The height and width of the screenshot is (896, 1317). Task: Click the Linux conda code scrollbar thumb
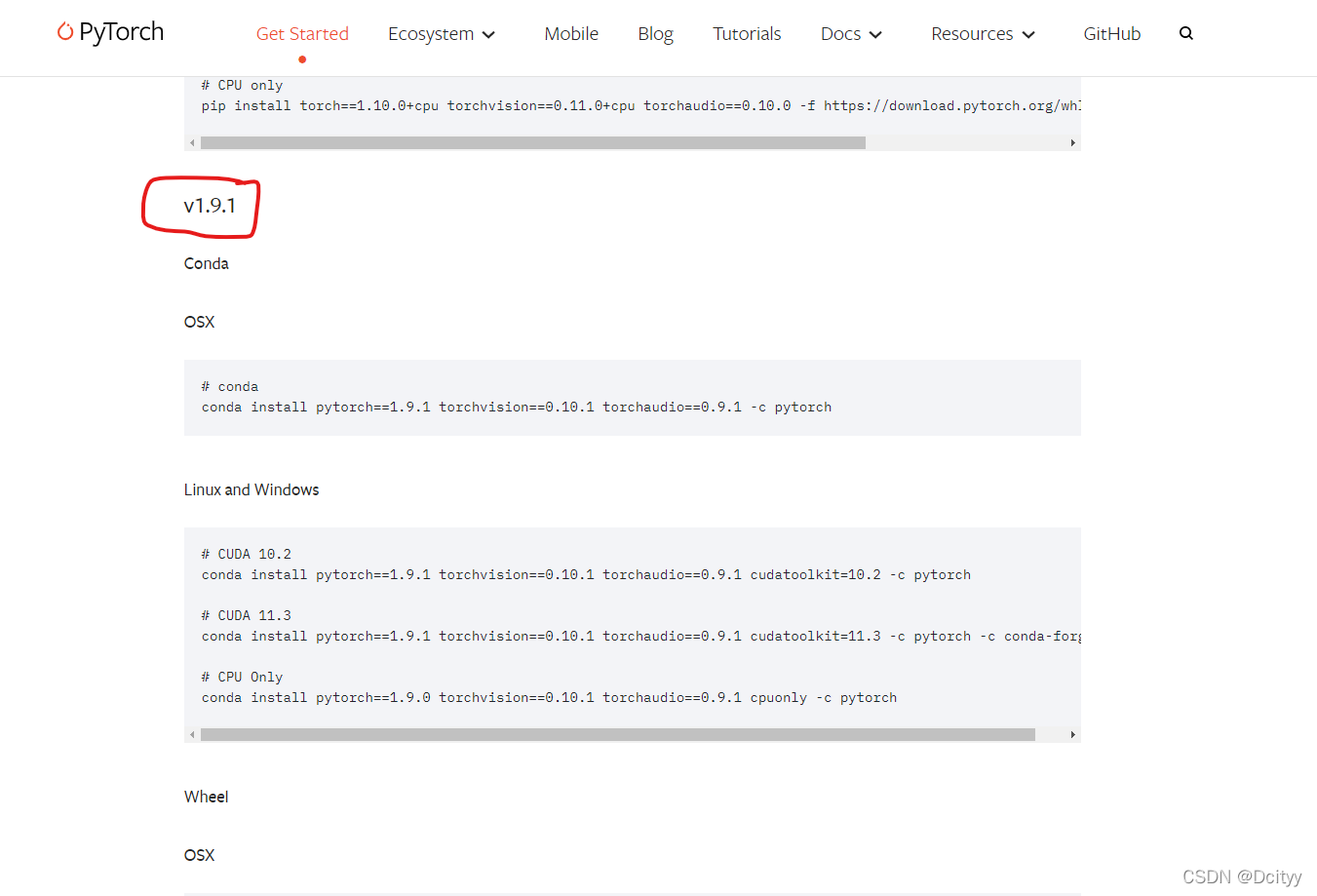(x=618, y=734)
